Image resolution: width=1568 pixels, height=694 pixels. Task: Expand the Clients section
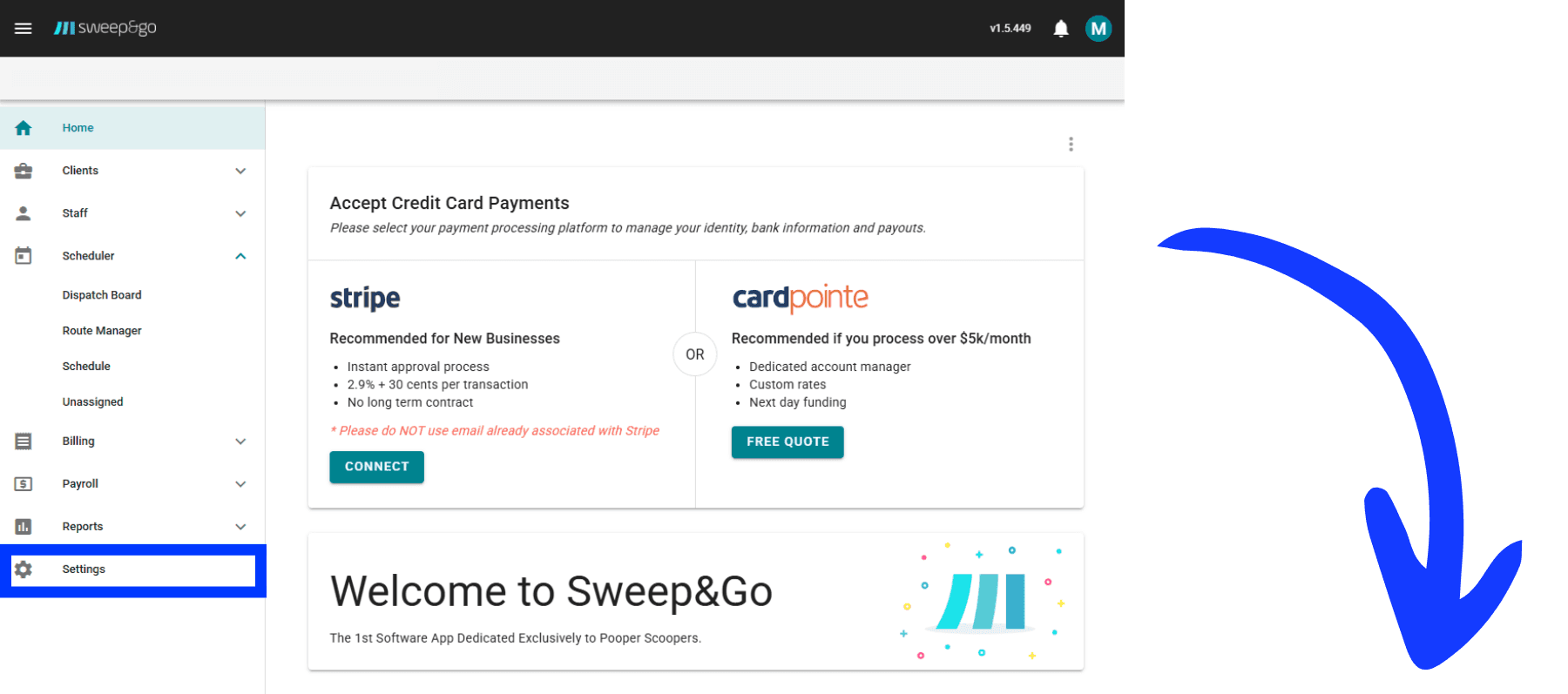(240, 171)
